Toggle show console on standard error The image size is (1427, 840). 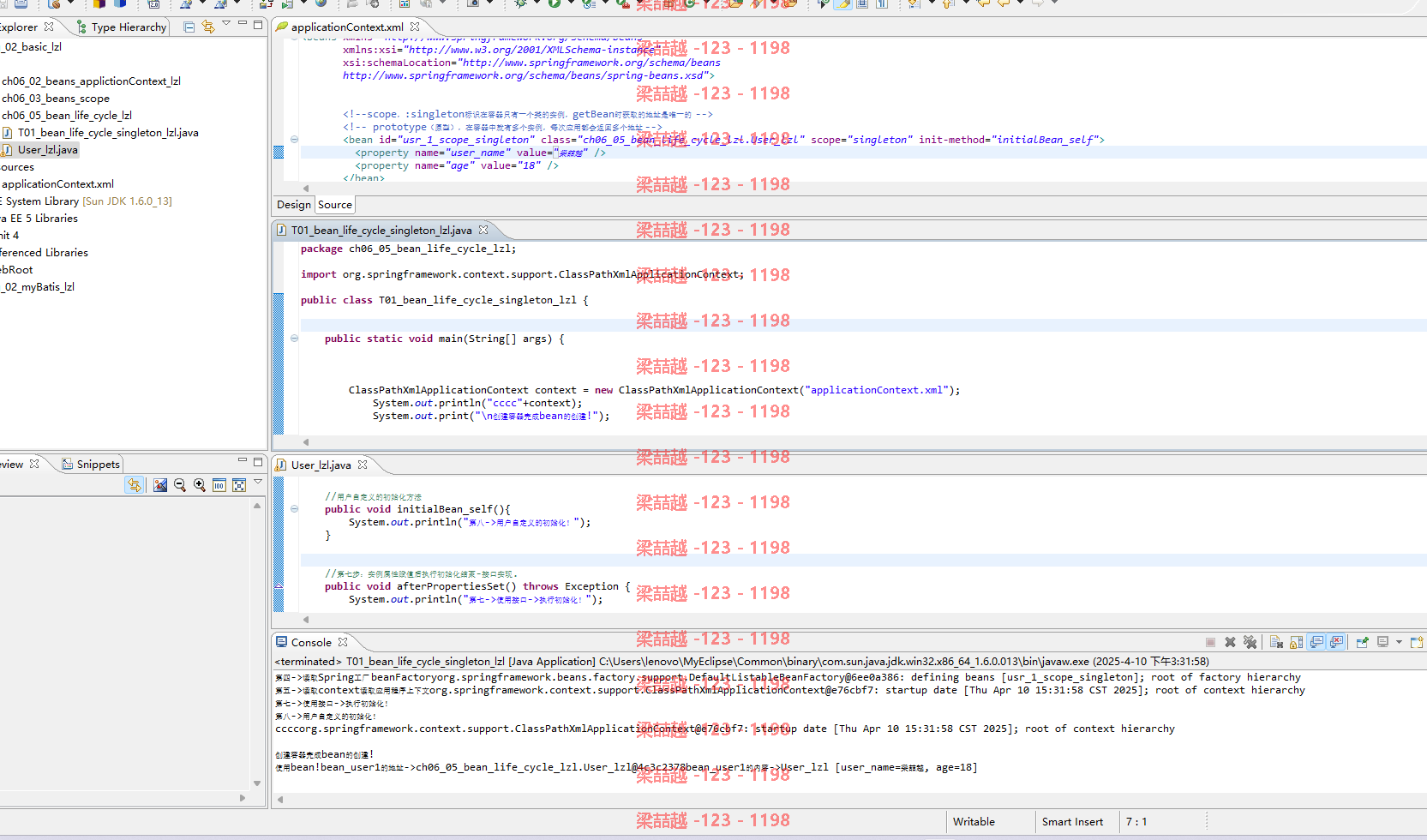click(1336, 642)
